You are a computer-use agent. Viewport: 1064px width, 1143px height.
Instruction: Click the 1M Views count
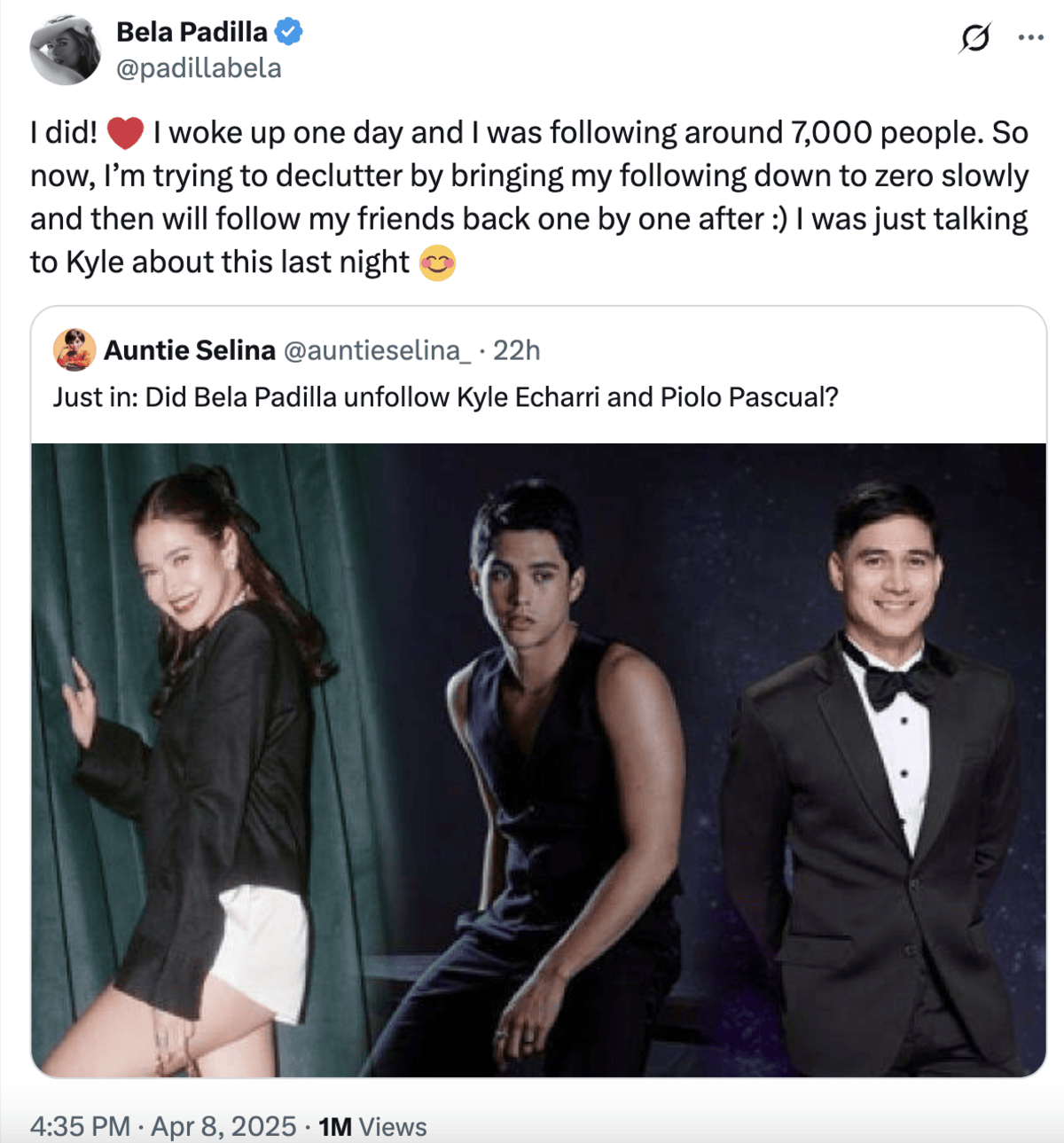pos(372,1126)
